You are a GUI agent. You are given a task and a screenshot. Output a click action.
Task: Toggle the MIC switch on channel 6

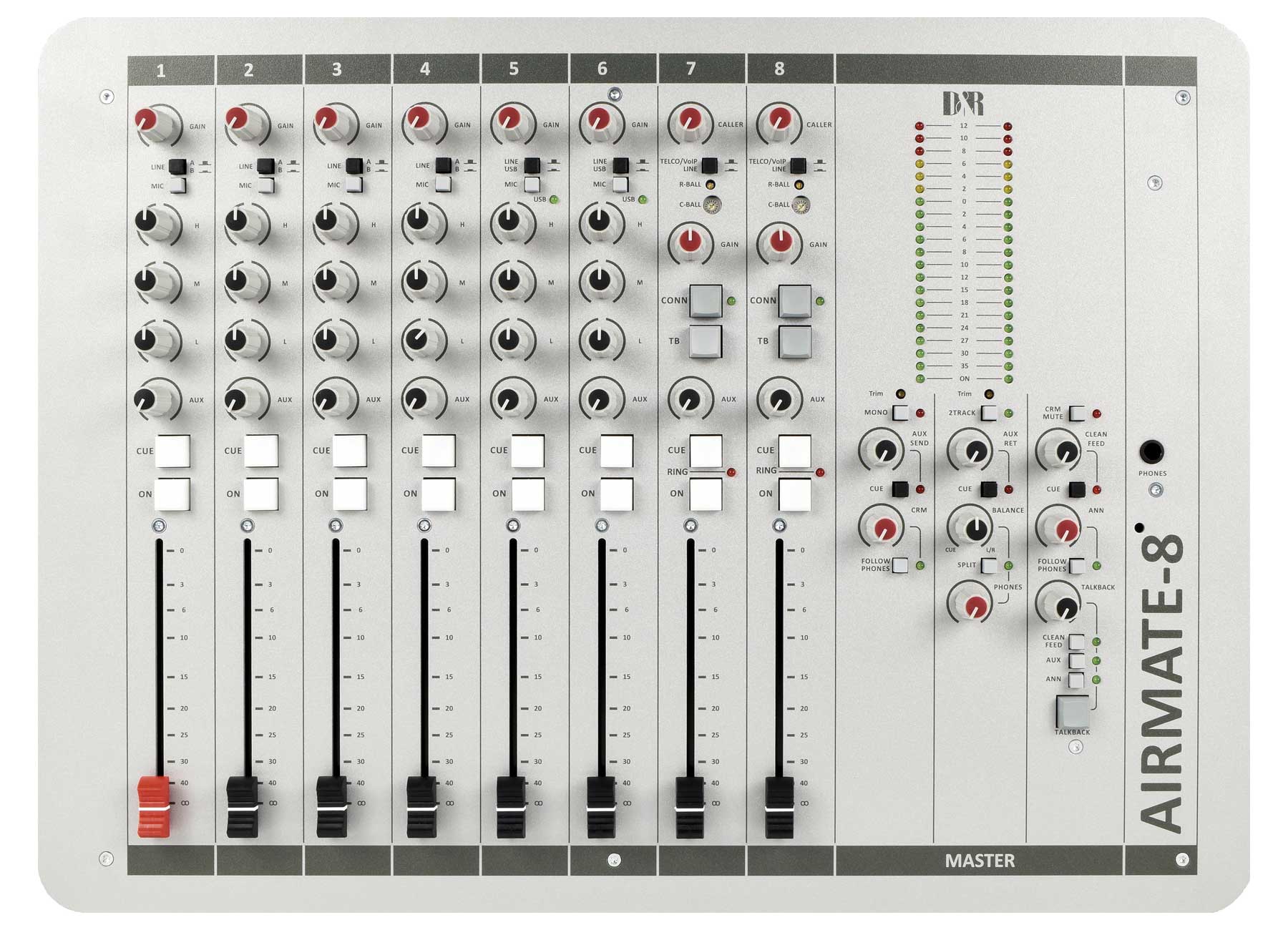coord(620,185)
